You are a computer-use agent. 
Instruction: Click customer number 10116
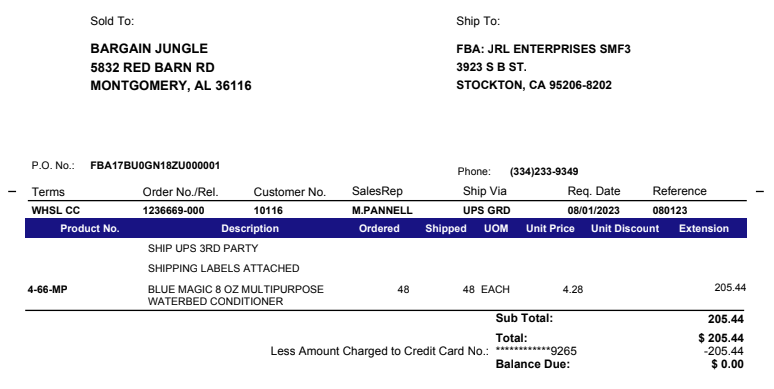(x=268, y=210)
